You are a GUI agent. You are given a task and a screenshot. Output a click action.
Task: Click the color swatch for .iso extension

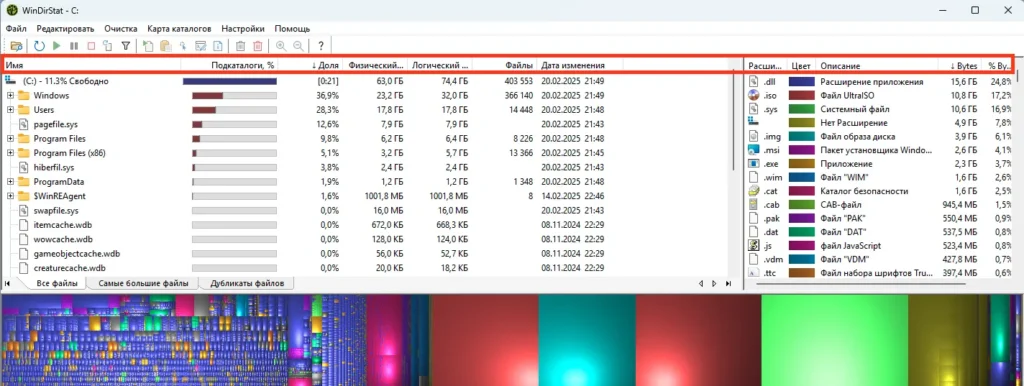(801, 95)
